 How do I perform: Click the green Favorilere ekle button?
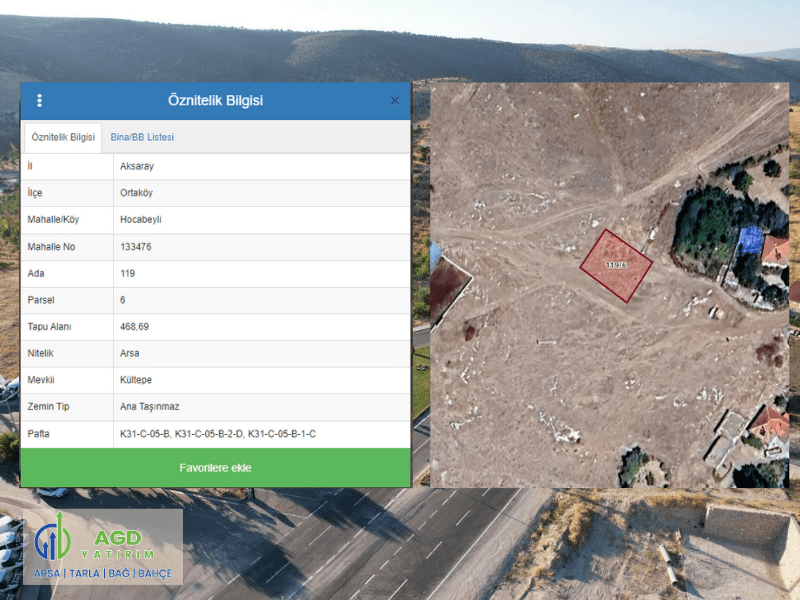click(x=215, y=468)
